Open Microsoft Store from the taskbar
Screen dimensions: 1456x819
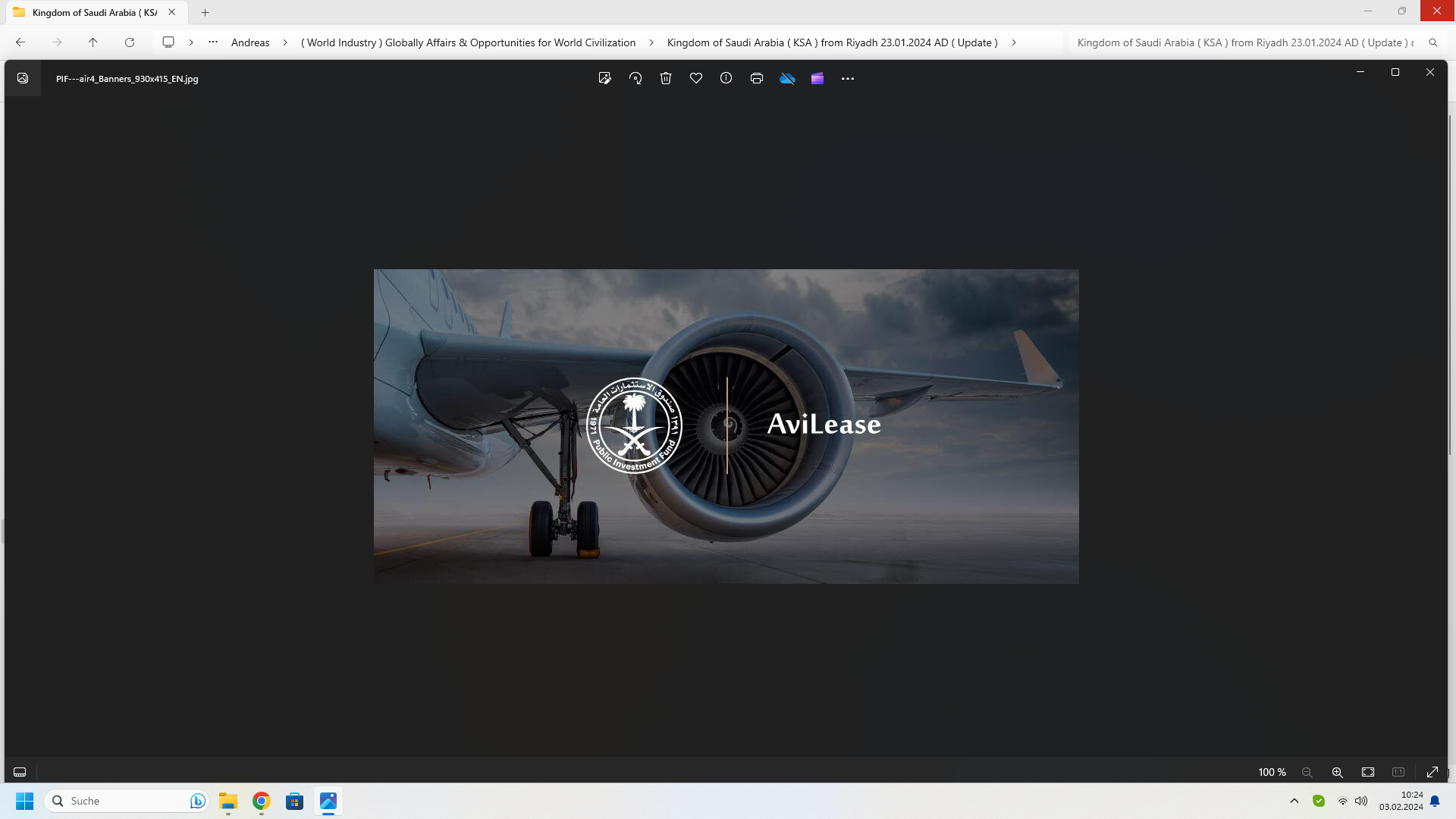coord(295,801)
